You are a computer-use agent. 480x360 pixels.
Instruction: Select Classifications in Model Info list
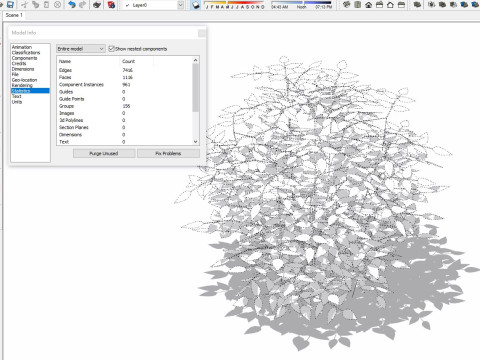pyautogui.click(x=26, y=53)
